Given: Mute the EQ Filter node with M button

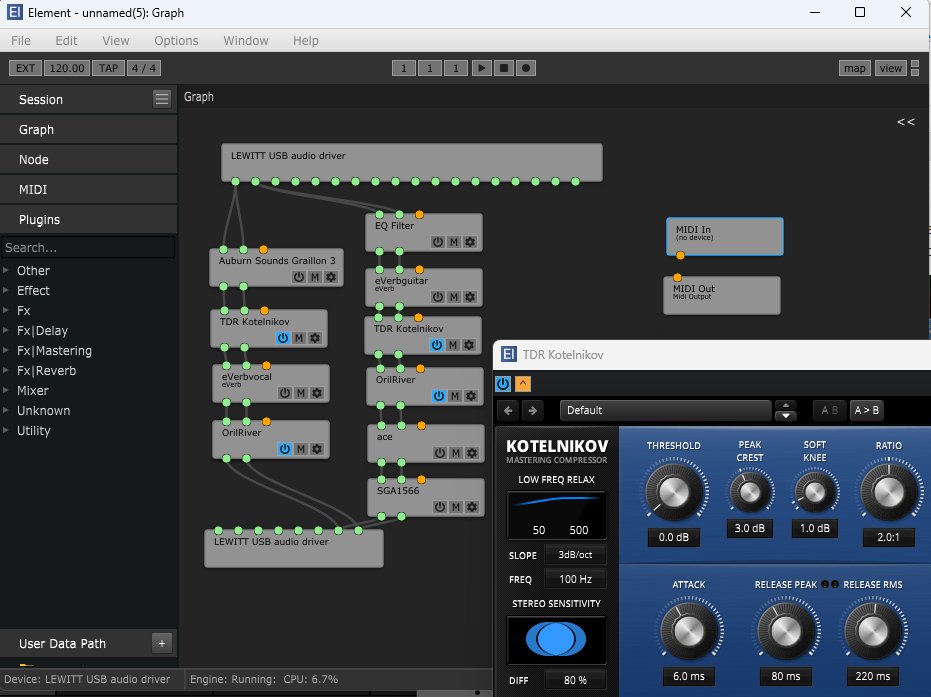Looking at the screenshot, I should (x=454, y=242).
